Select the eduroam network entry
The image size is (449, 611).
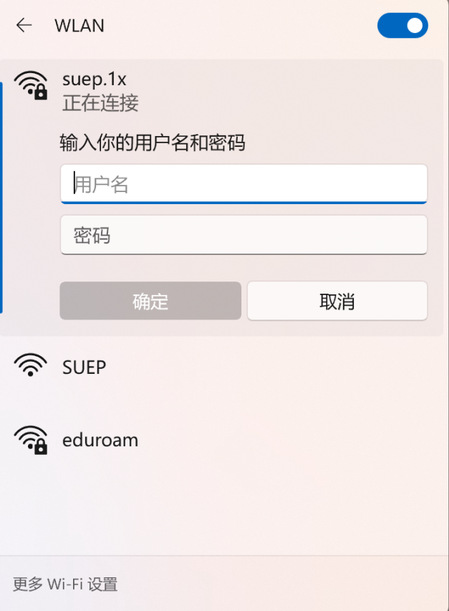click(221, 440)
